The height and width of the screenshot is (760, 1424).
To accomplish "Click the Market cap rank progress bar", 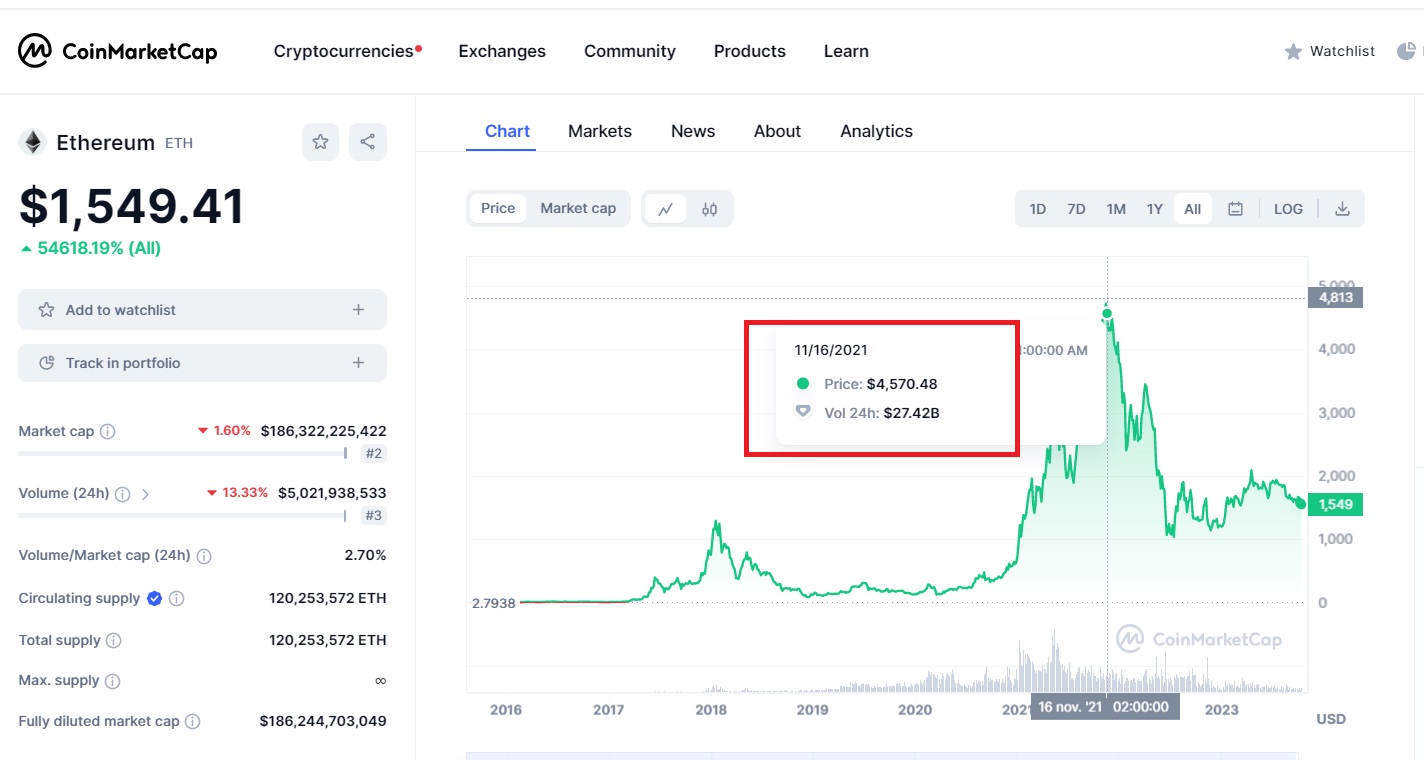I will (182, 454).
